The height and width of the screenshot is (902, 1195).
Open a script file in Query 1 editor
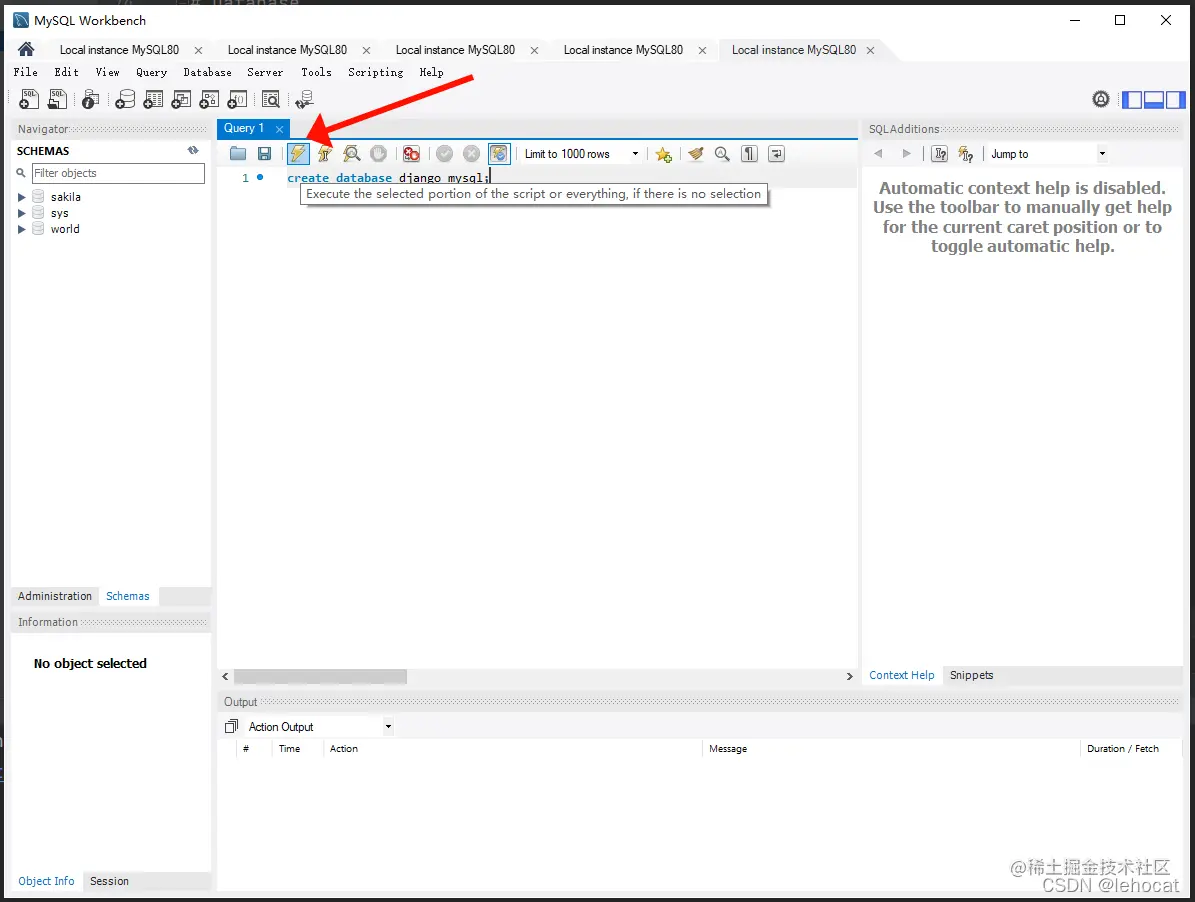238,154
